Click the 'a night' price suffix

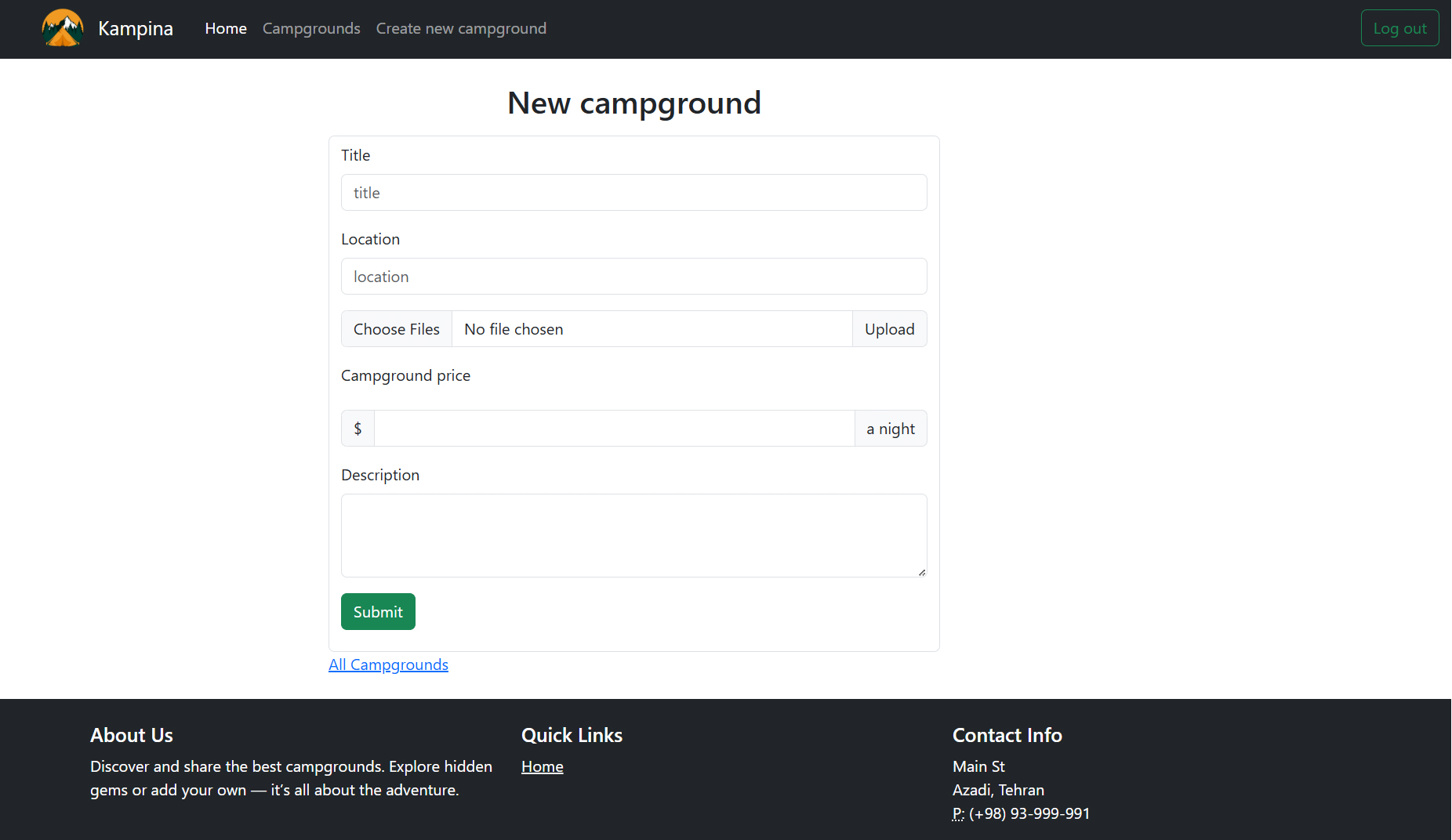pos(891,429)
